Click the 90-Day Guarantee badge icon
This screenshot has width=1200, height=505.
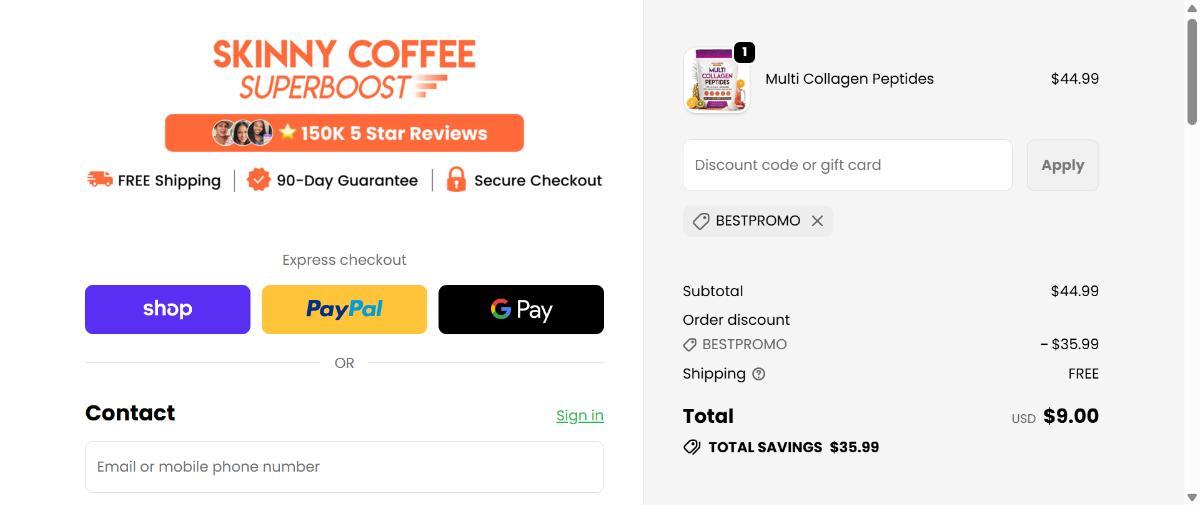point(259,180)
